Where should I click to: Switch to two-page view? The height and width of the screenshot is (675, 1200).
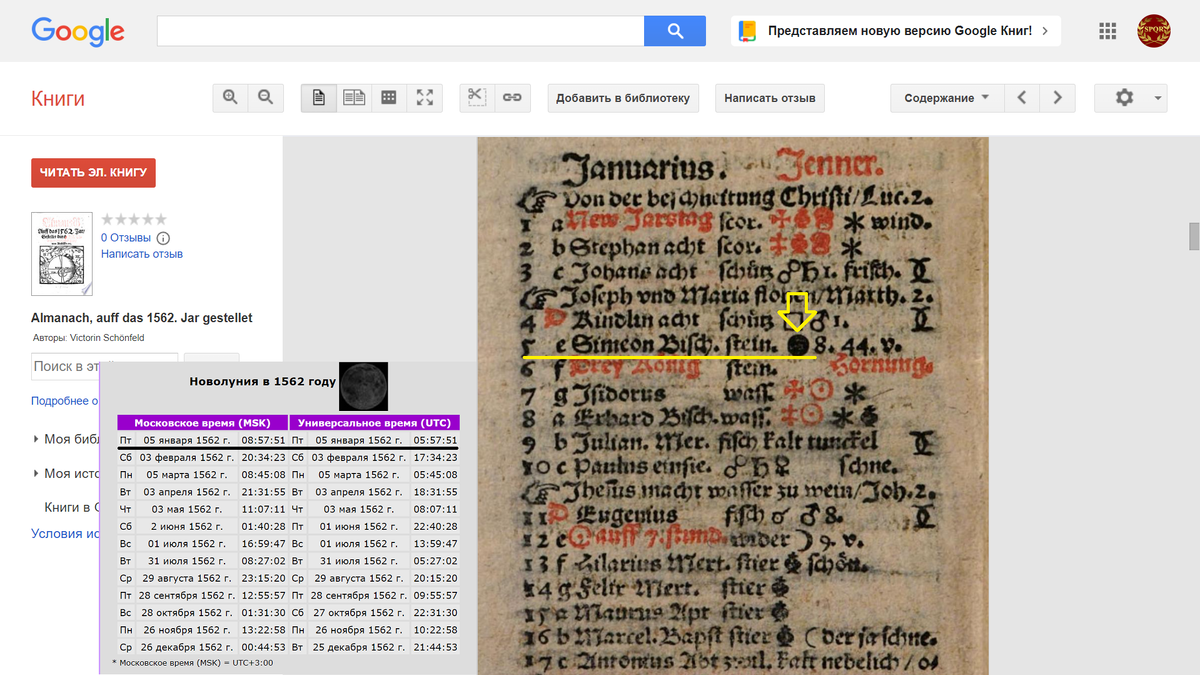click(x=354, y=97)
